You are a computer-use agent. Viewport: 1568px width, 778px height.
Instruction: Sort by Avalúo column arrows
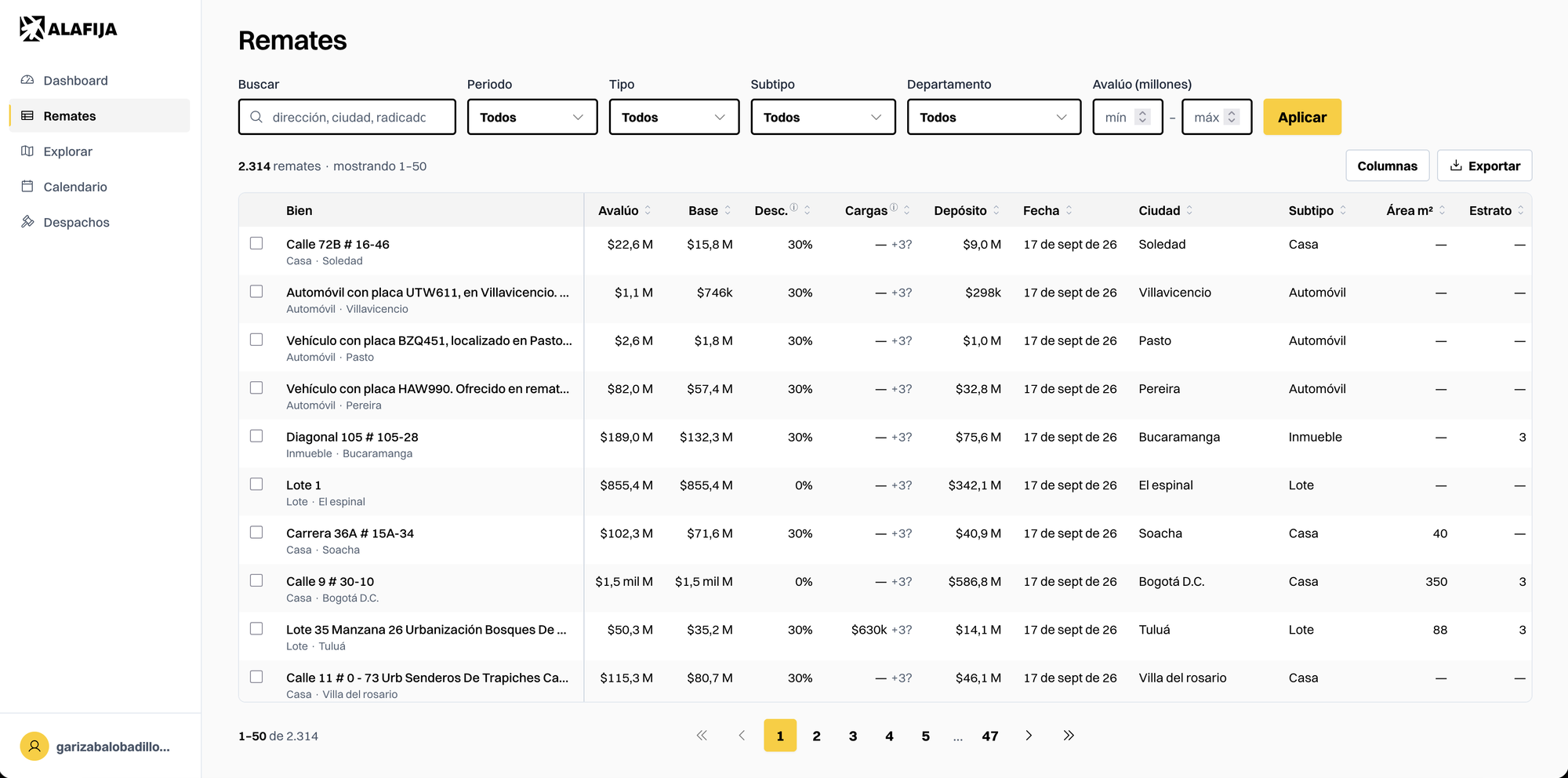click(648, 210)
